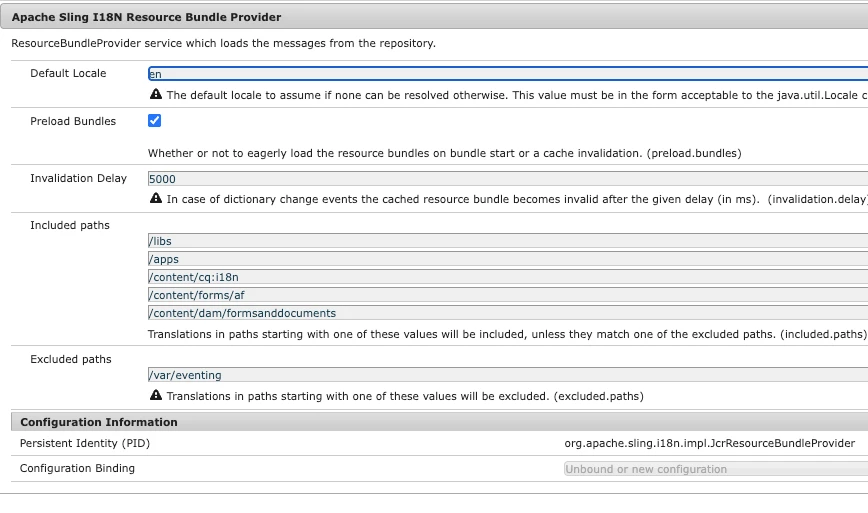The image size is (868, 513).
Task: Click the included.paths description text
Action: coord(507,334)
